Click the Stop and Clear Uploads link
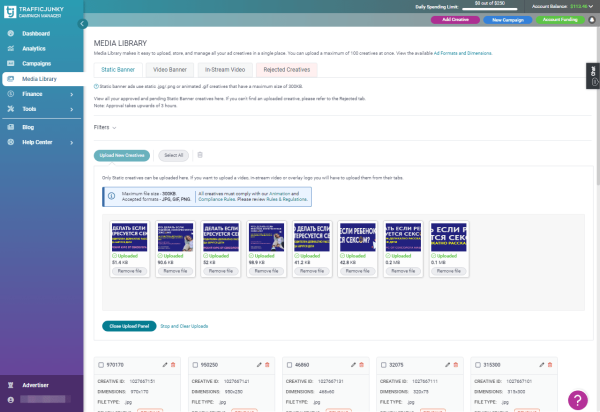 [x=184, y=326]
